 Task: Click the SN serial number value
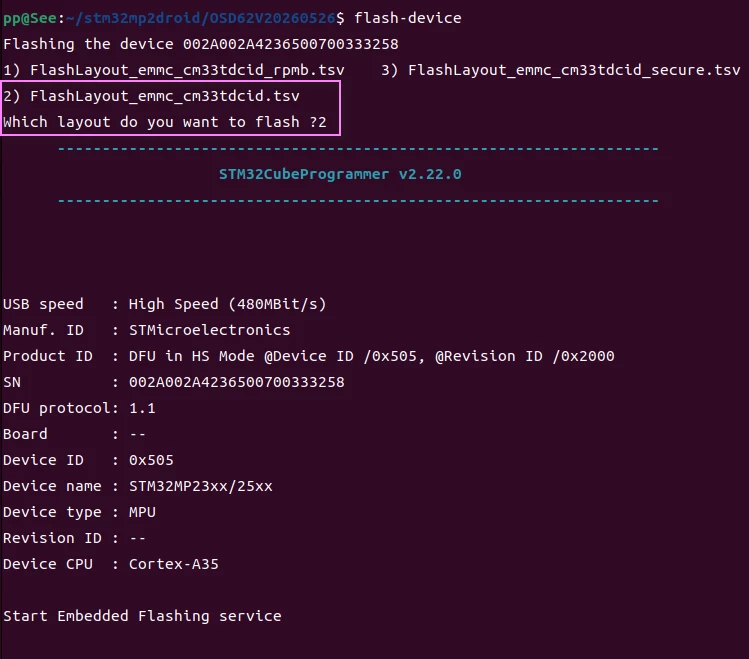pos(236,382)
